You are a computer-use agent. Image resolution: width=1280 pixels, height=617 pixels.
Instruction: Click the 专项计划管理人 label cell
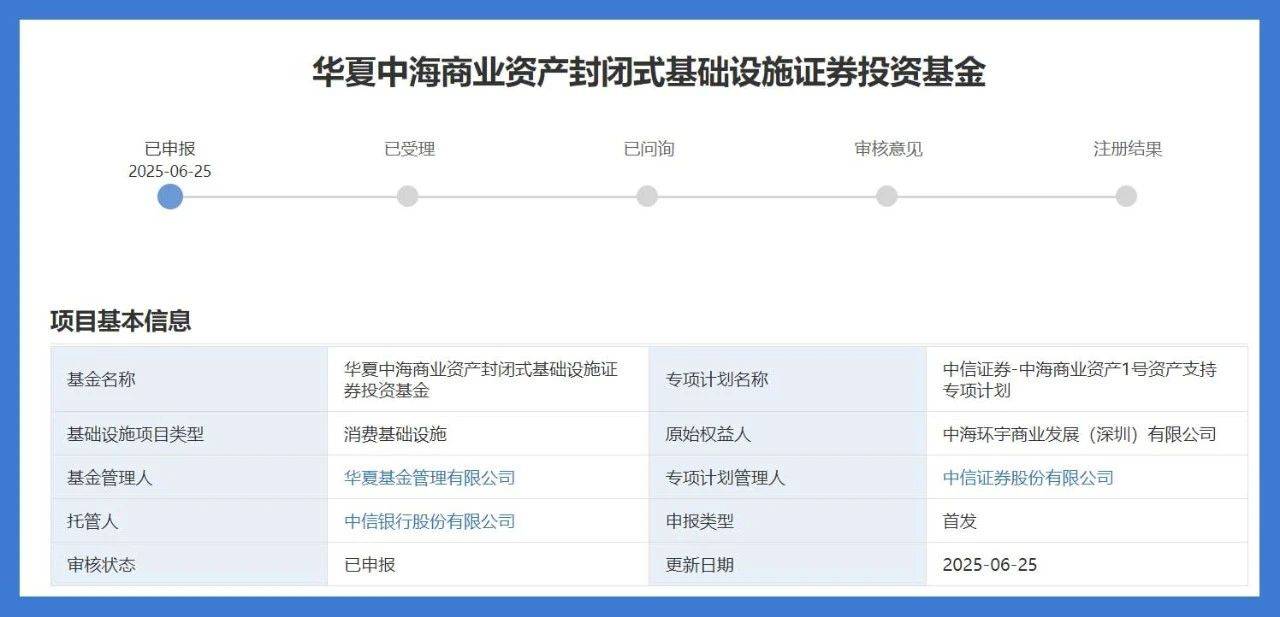[x=788, y=478]
